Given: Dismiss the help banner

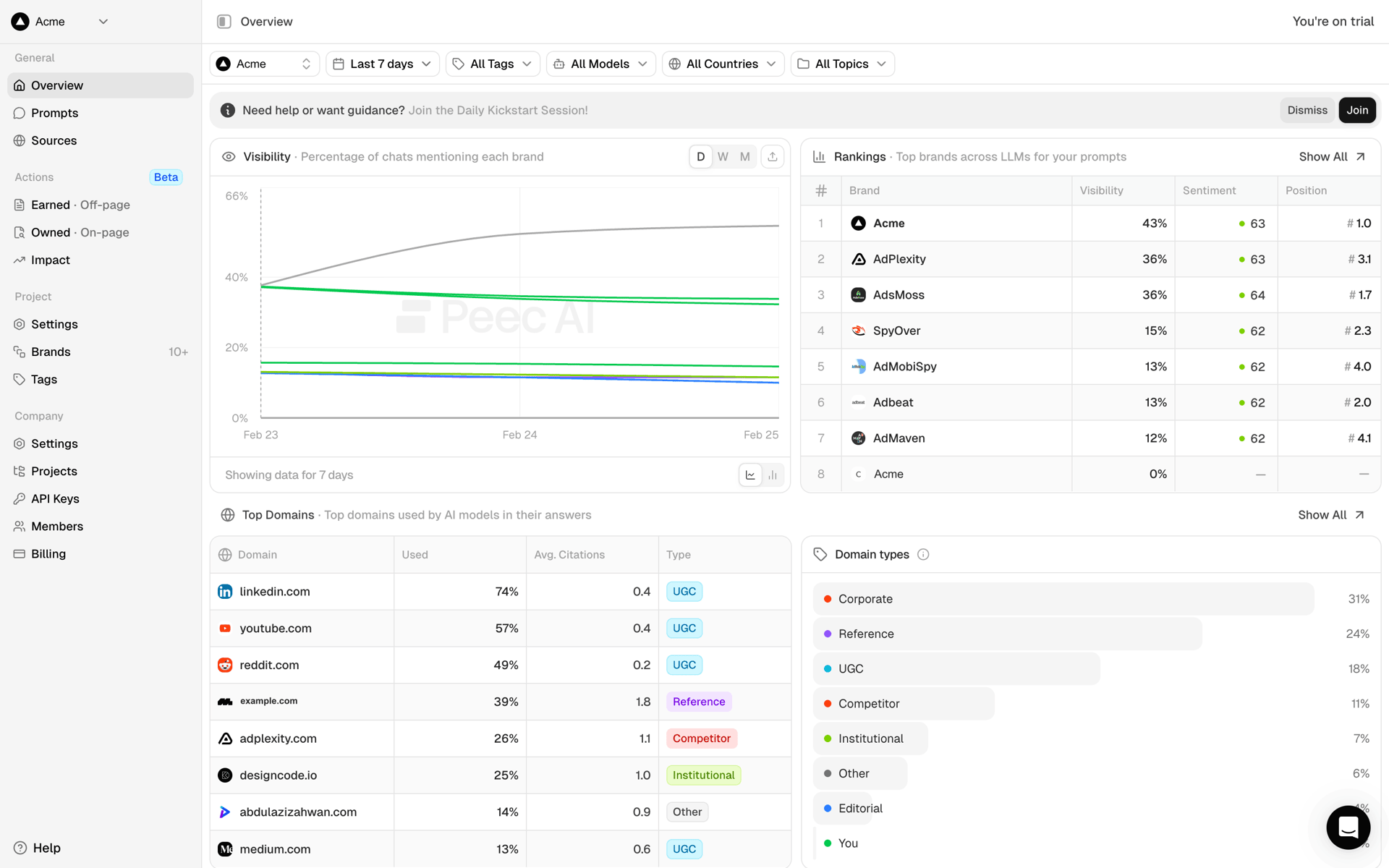Looking at the screenshot, I should [x=1307, y=110].
